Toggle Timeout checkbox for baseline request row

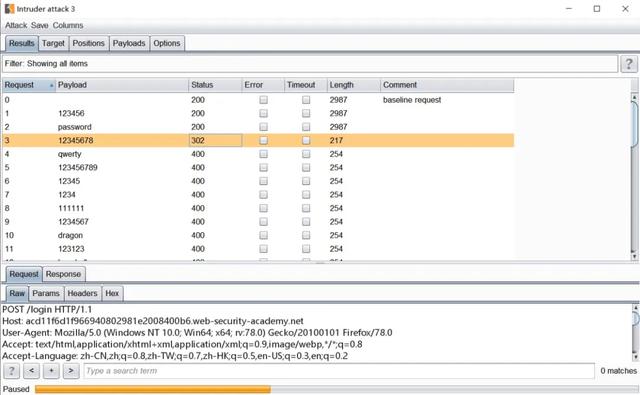[x=306, y=100]
